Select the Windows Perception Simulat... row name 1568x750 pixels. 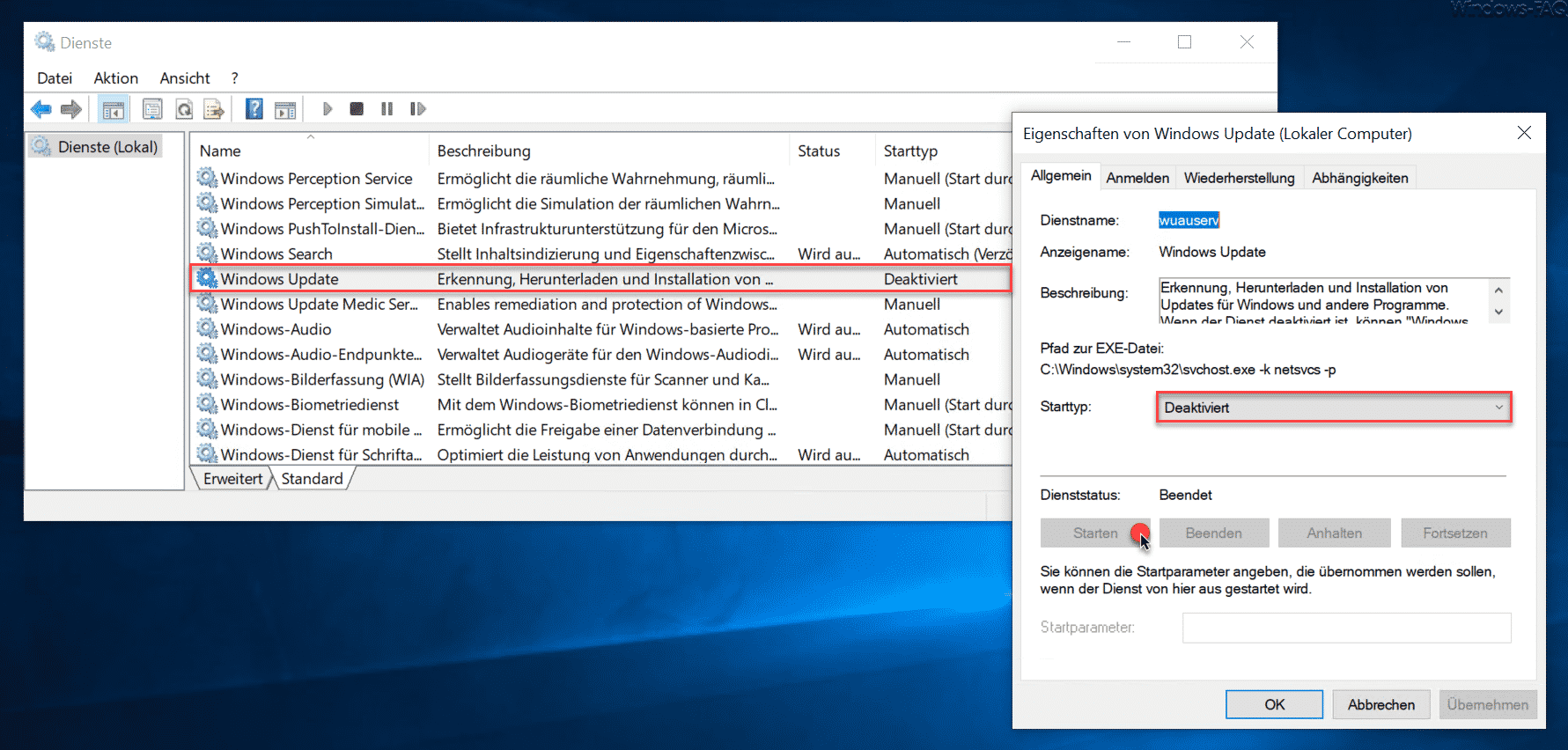[x=322, y=203]
